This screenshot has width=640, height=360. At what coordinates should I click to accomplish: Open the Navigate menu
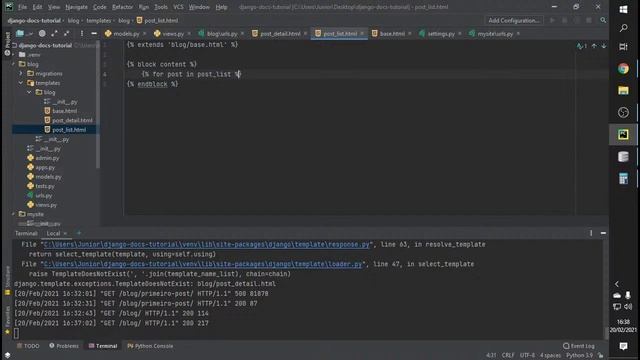pos(76,7)
